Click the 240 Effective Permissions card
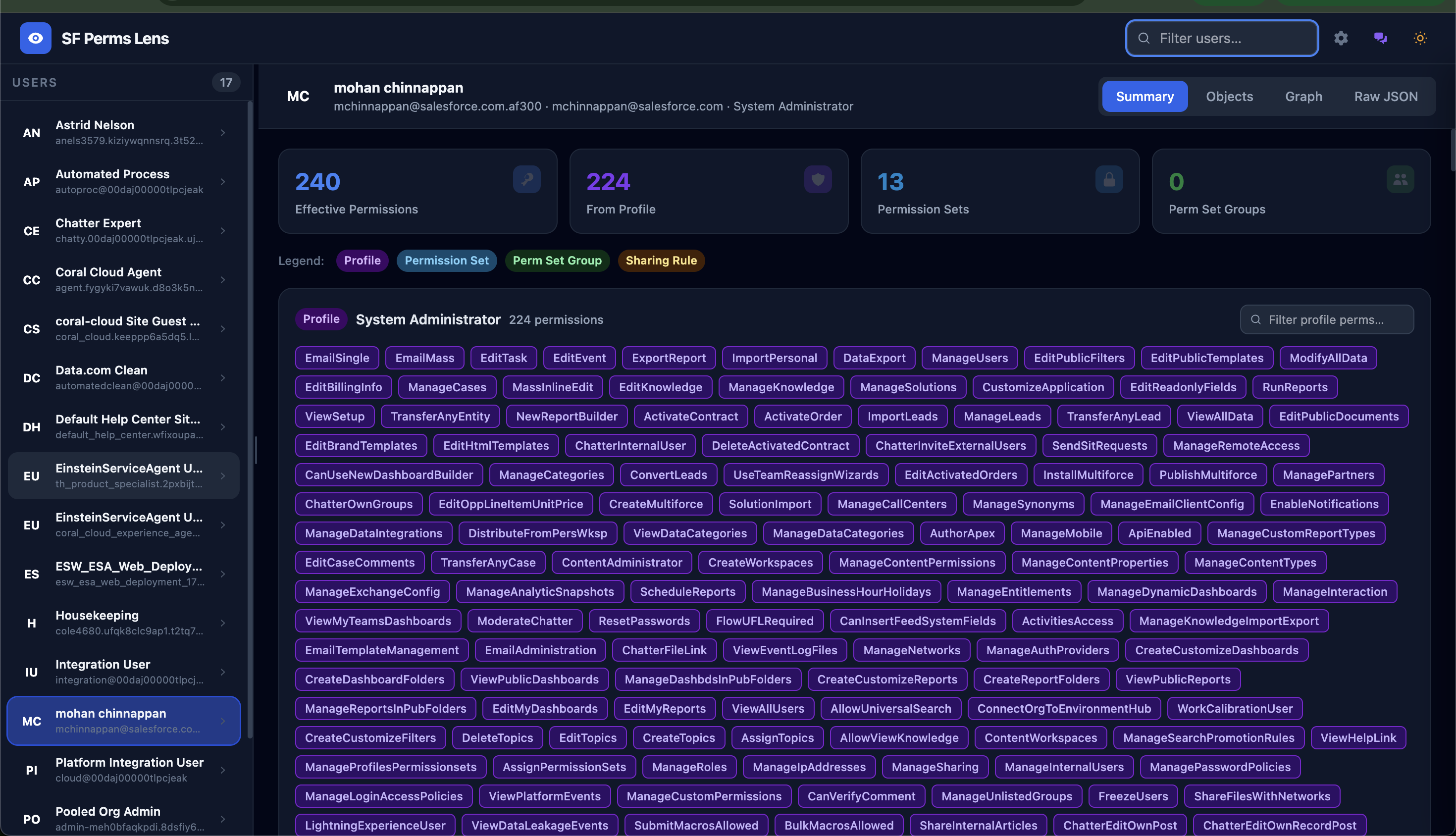The height and width of the screenshot is (836, 1456). [x=417, y=191]
